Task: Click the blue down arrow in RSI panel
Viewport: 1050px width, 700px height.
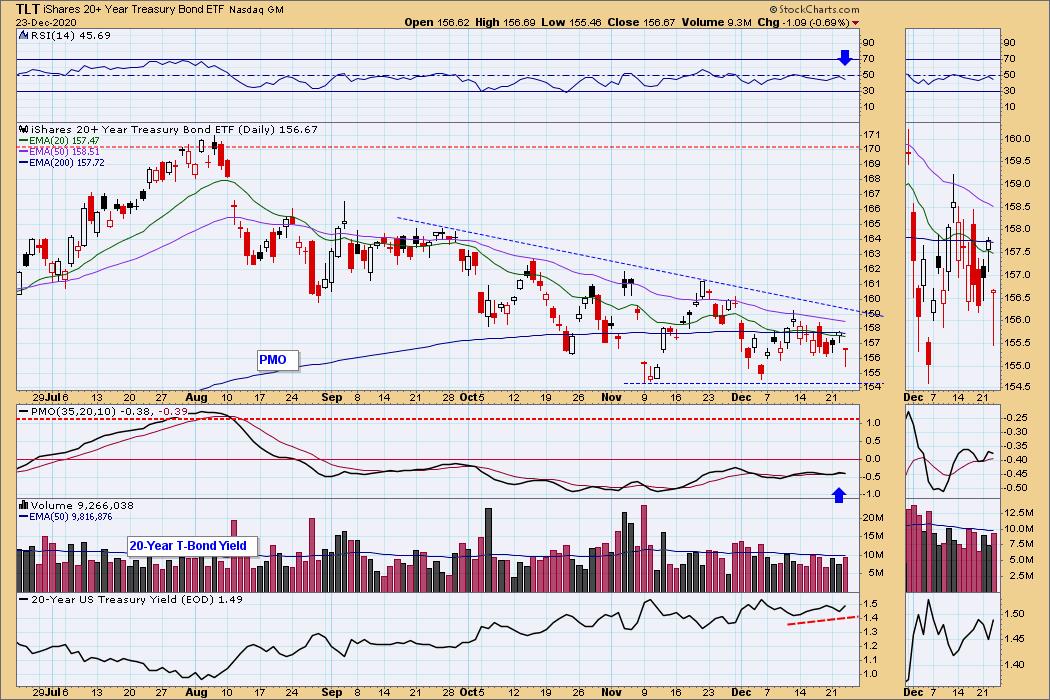Action: pos(845,58)
